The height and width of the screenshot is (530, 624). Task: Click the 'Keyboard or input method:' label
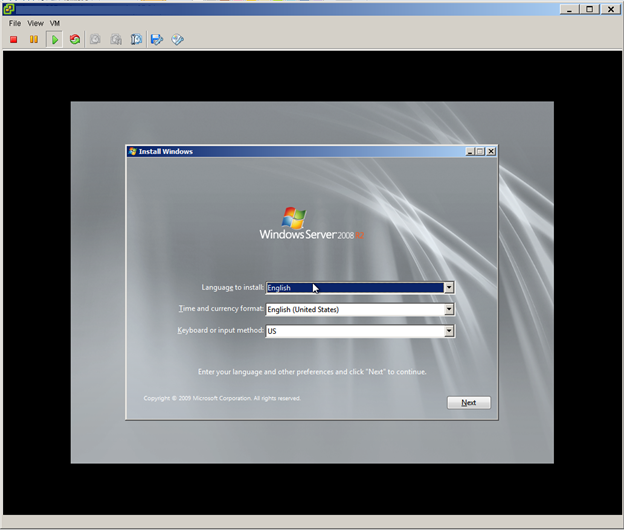point(220,330)
